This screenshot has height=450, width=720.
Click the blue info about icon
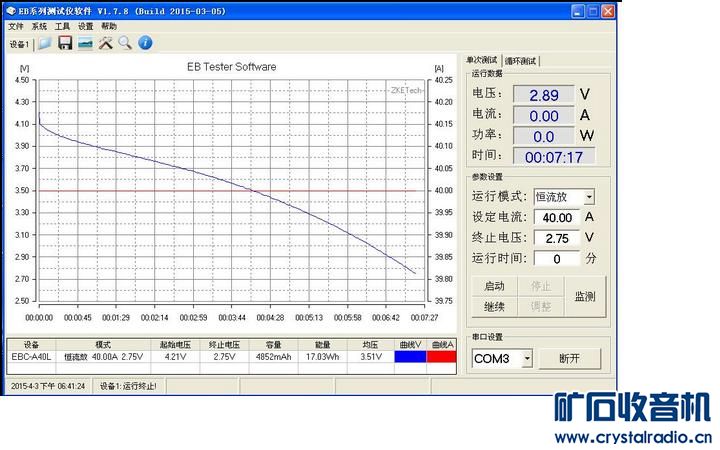(x=145, y=43)
